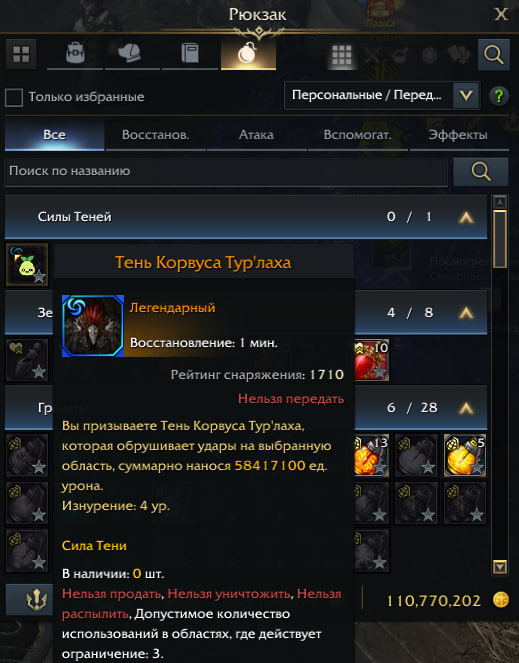Screen dimensions: 519x663
Task: Open the all-items grid view icon
Action: (x=21, y=54)
